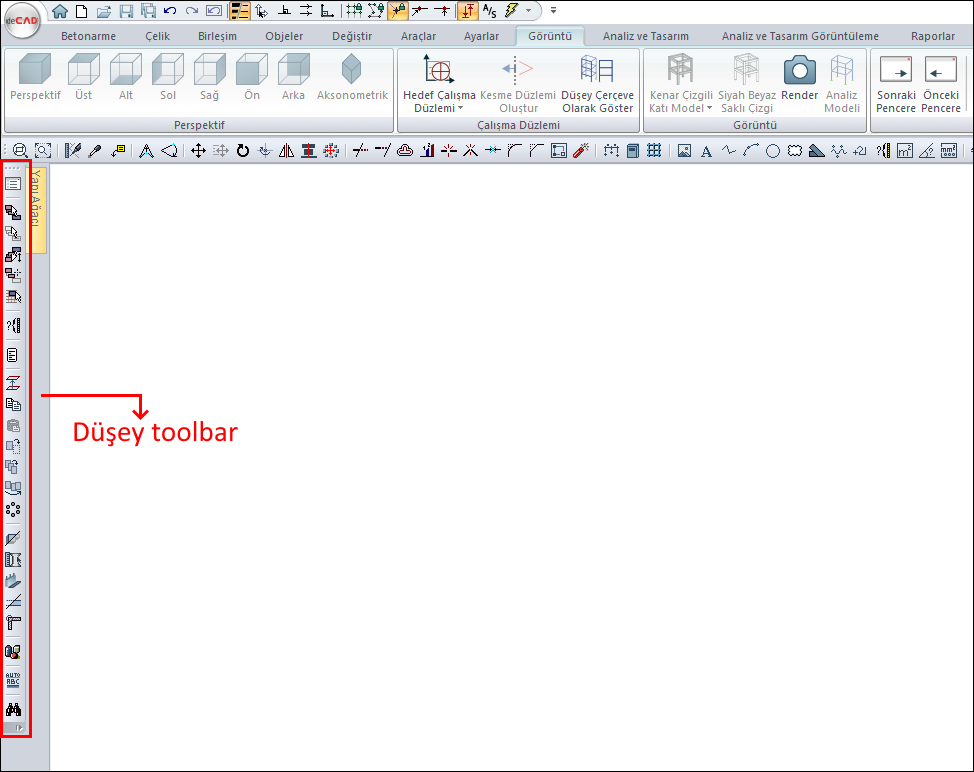The width and height of the screenshot is (974, 772).
Task: Select the Move four-arrow tool
Action: click(x=198, y=150)
